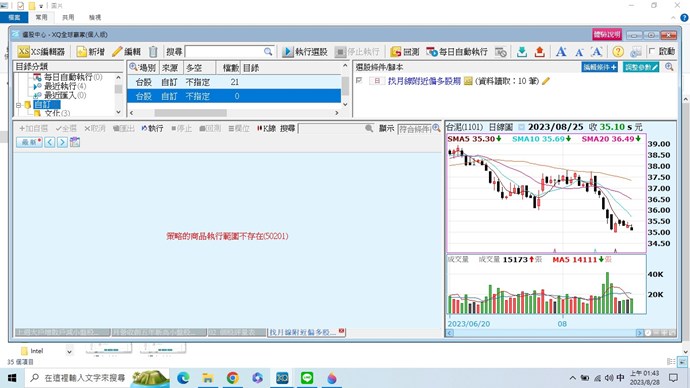Click the zoom icon beside 調整參數
This screenshot has height=388, width=690.
669,67
